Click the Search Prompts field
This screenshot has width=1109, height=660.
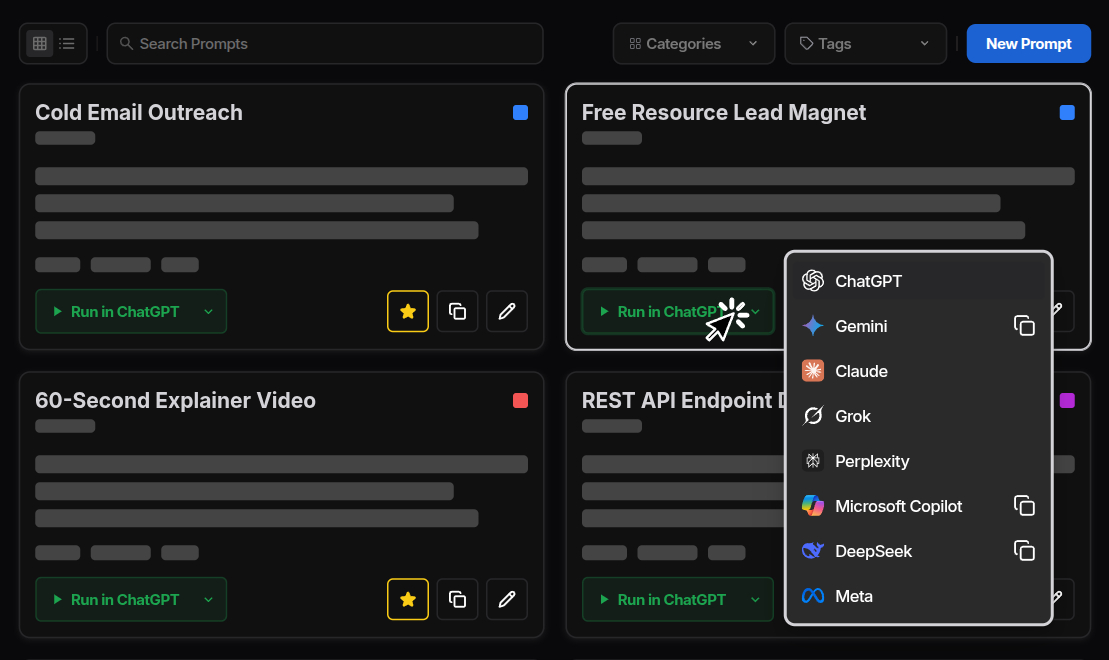pyautogui.click(x=324, y=43)
